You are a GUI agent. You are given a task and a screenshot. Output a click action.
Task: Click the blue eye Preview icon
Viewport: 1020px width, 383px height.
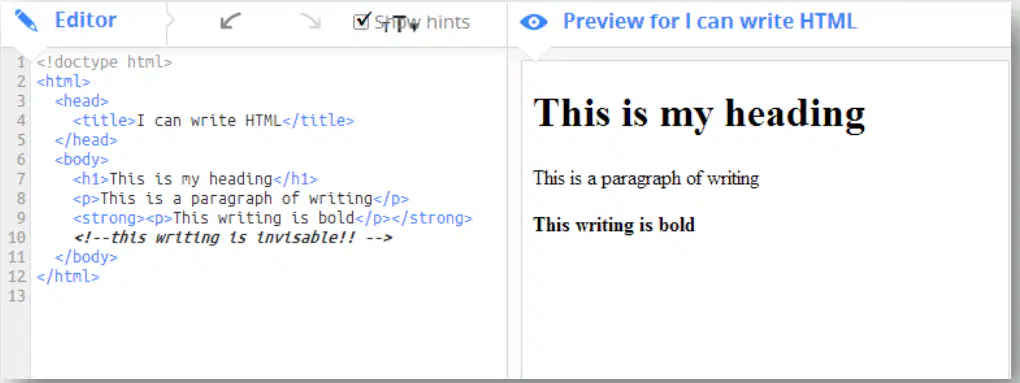coord(533,23)
